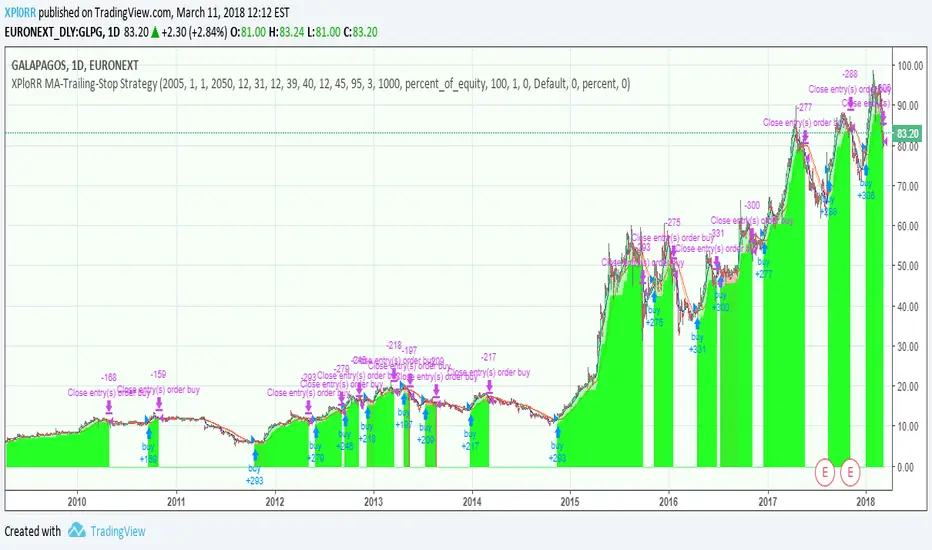Viewport: 932px width, 550px height.
Task: Click the 2010 label on the time axis
Action: click(77, 502)
